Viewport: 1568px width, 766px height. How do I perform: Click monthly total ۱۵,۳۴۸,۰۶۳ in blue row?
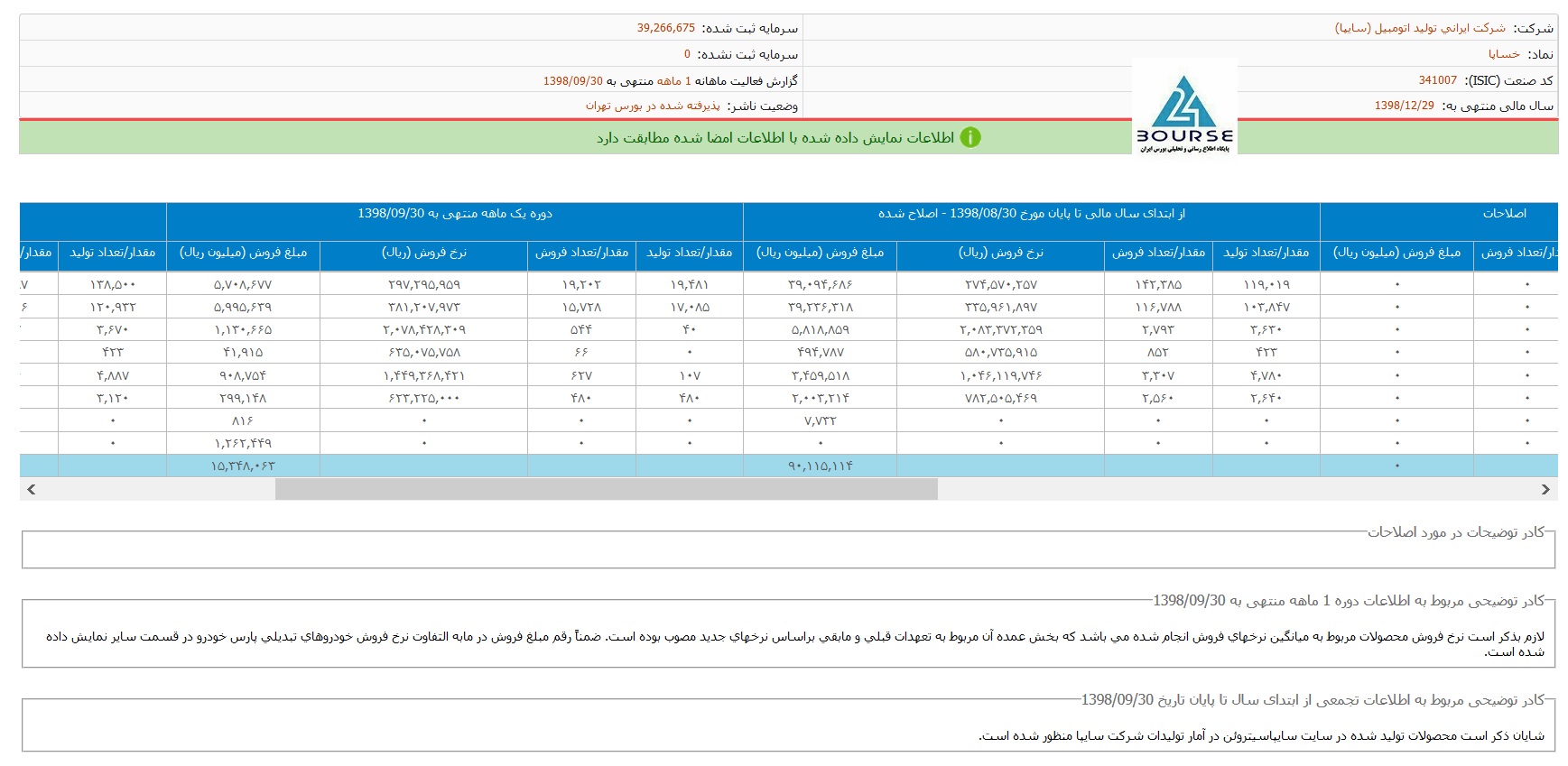[243, 466]
